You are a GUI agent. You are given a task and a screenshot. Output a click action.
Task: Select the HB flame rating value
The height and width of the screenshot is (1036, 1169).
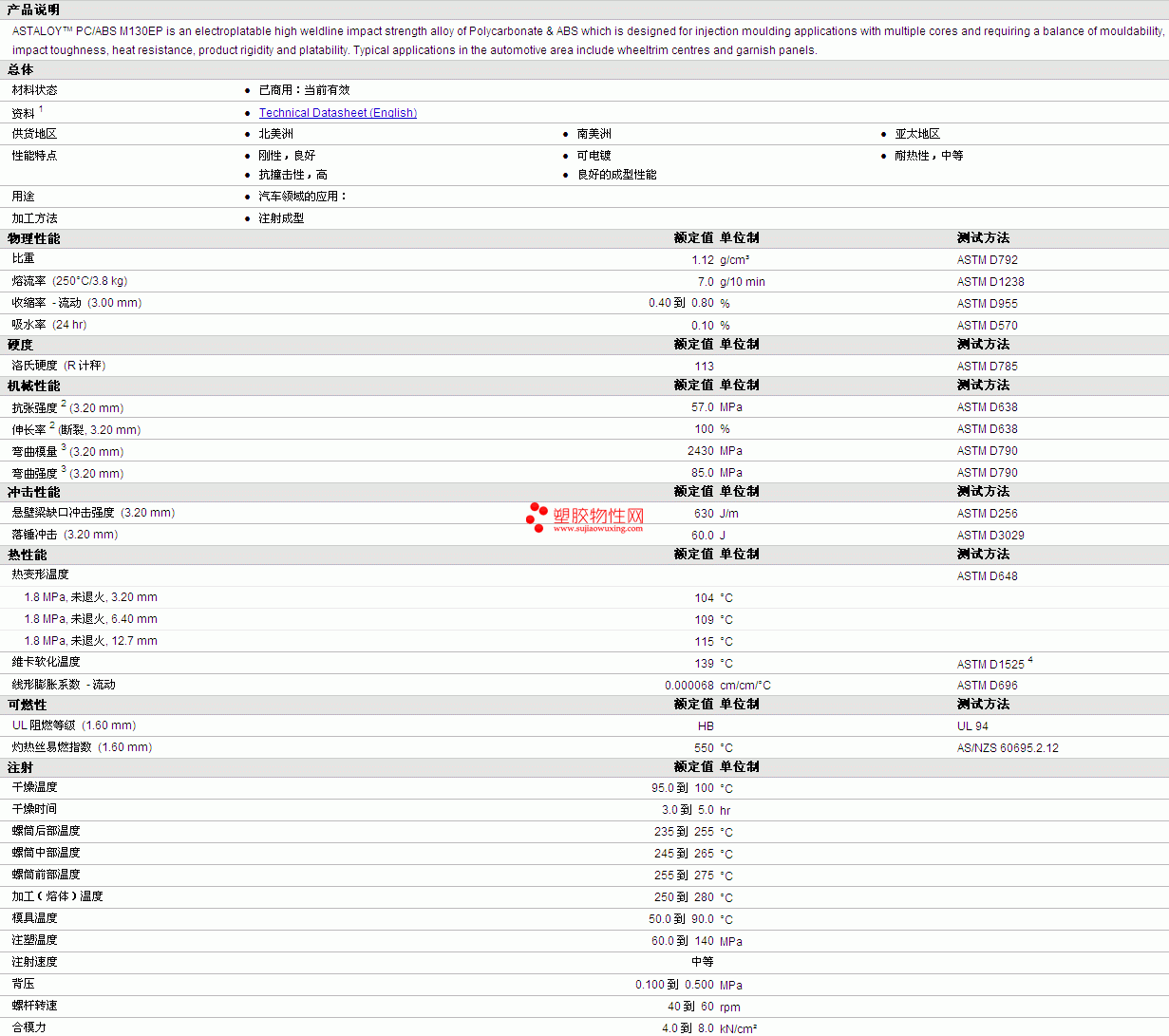click(x=706, y=726)
